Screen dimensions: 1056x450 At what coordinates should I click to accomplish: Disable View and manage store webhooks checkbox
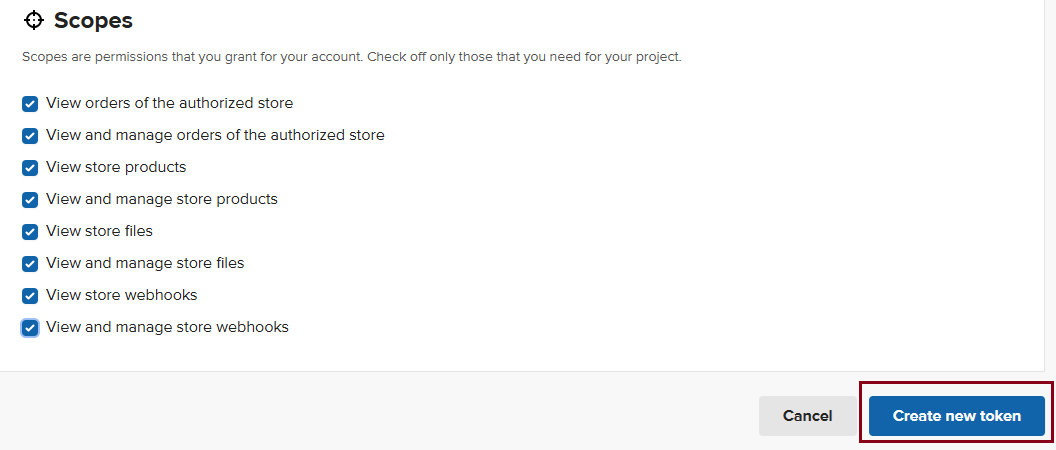[x=30, y=327]
